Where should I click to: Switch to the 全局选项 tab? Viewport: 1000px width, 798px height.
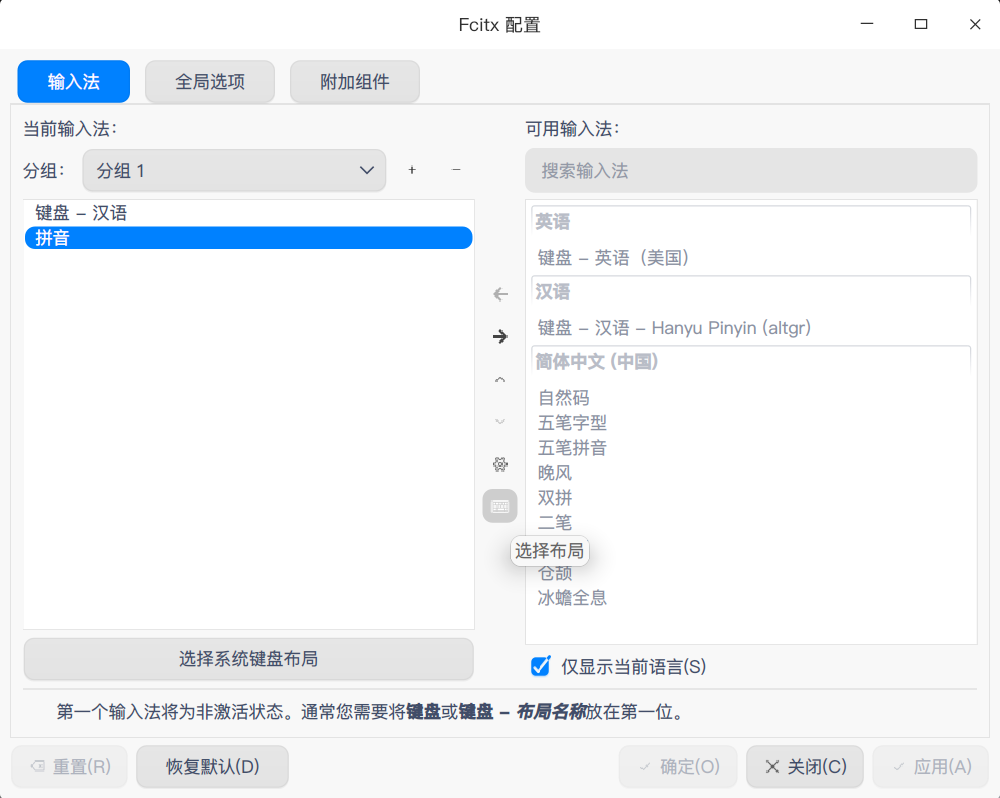[x=209, y=81]
